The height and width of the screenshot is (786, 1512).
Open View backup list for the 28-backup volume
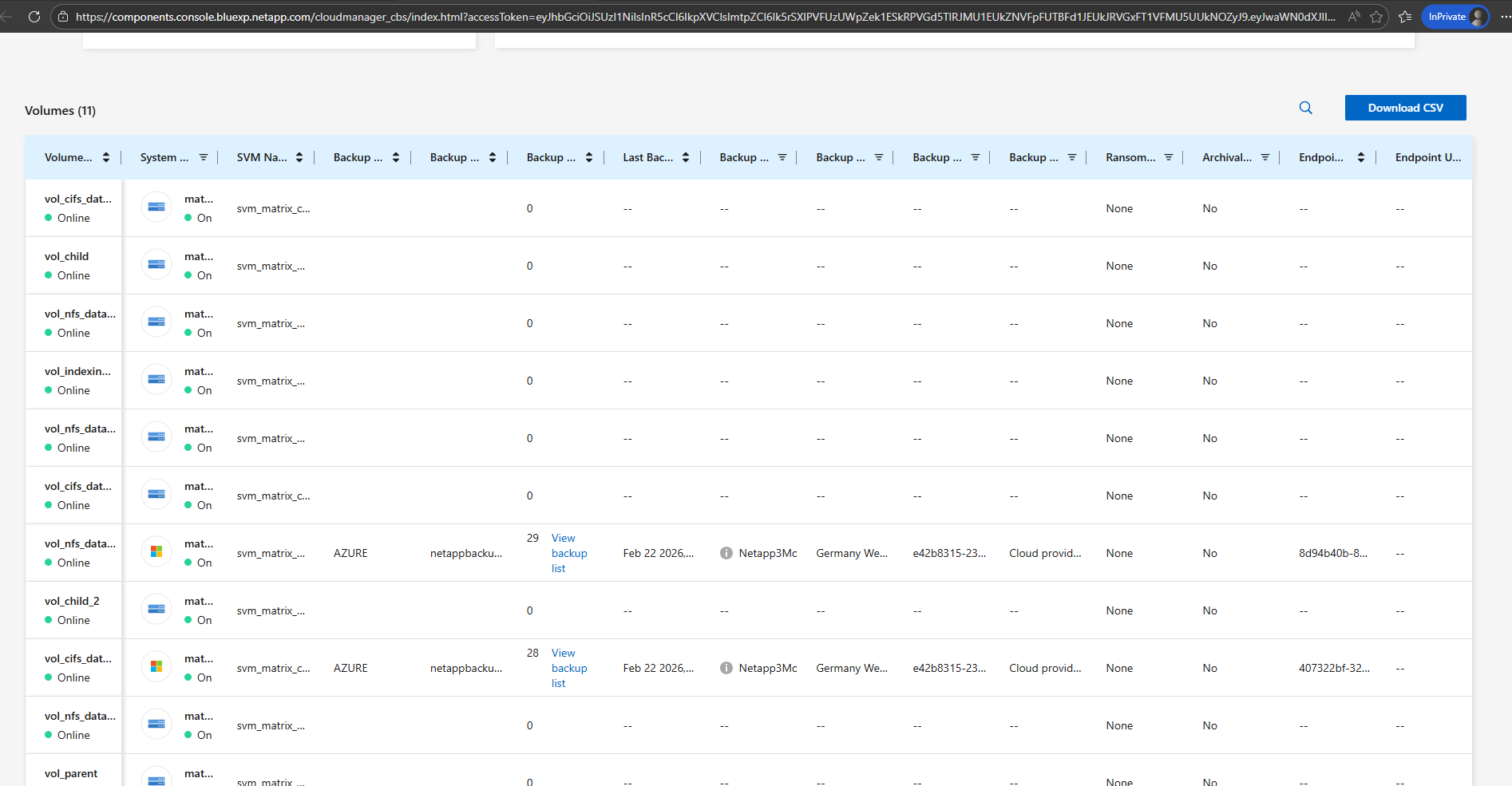click(568, 668)
